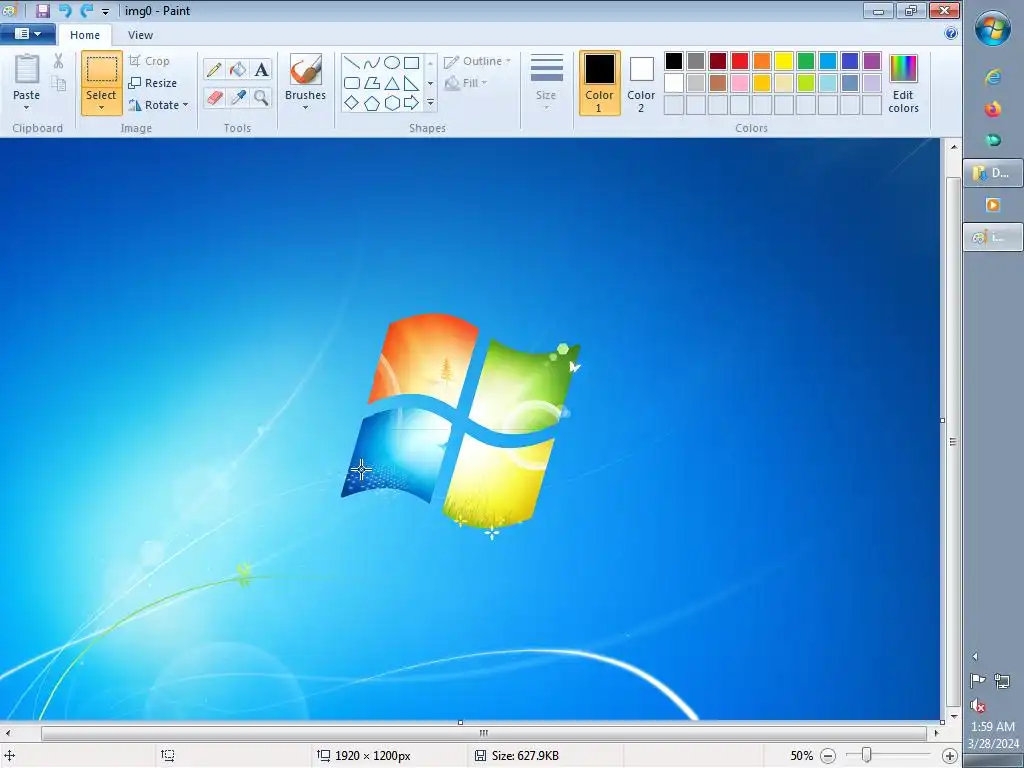Click the zoom slider handle
The height and width of the screenshot is (768, 1024).
click(x=866, y=756)
